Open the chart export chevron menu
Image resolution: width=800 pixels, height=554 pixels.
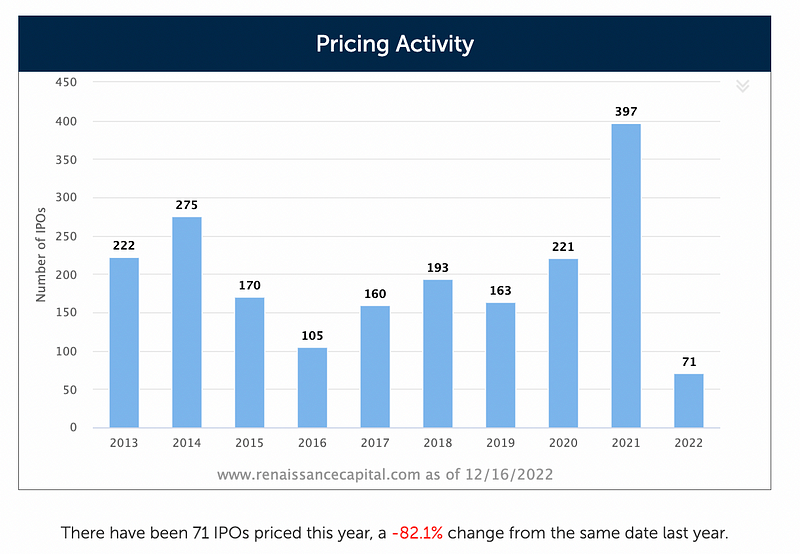(x=742, y=86)
